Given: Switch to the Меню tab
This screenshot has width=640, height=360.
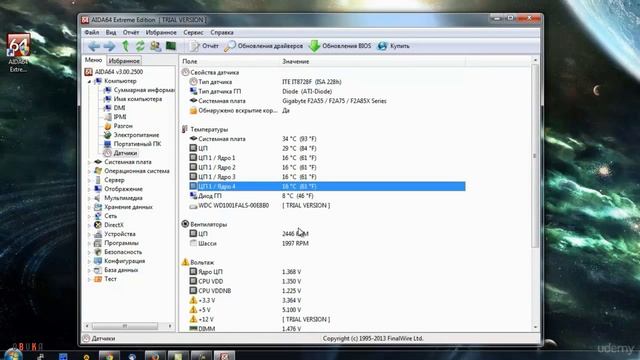Looking at the screenshot, I should pos(93,60).
